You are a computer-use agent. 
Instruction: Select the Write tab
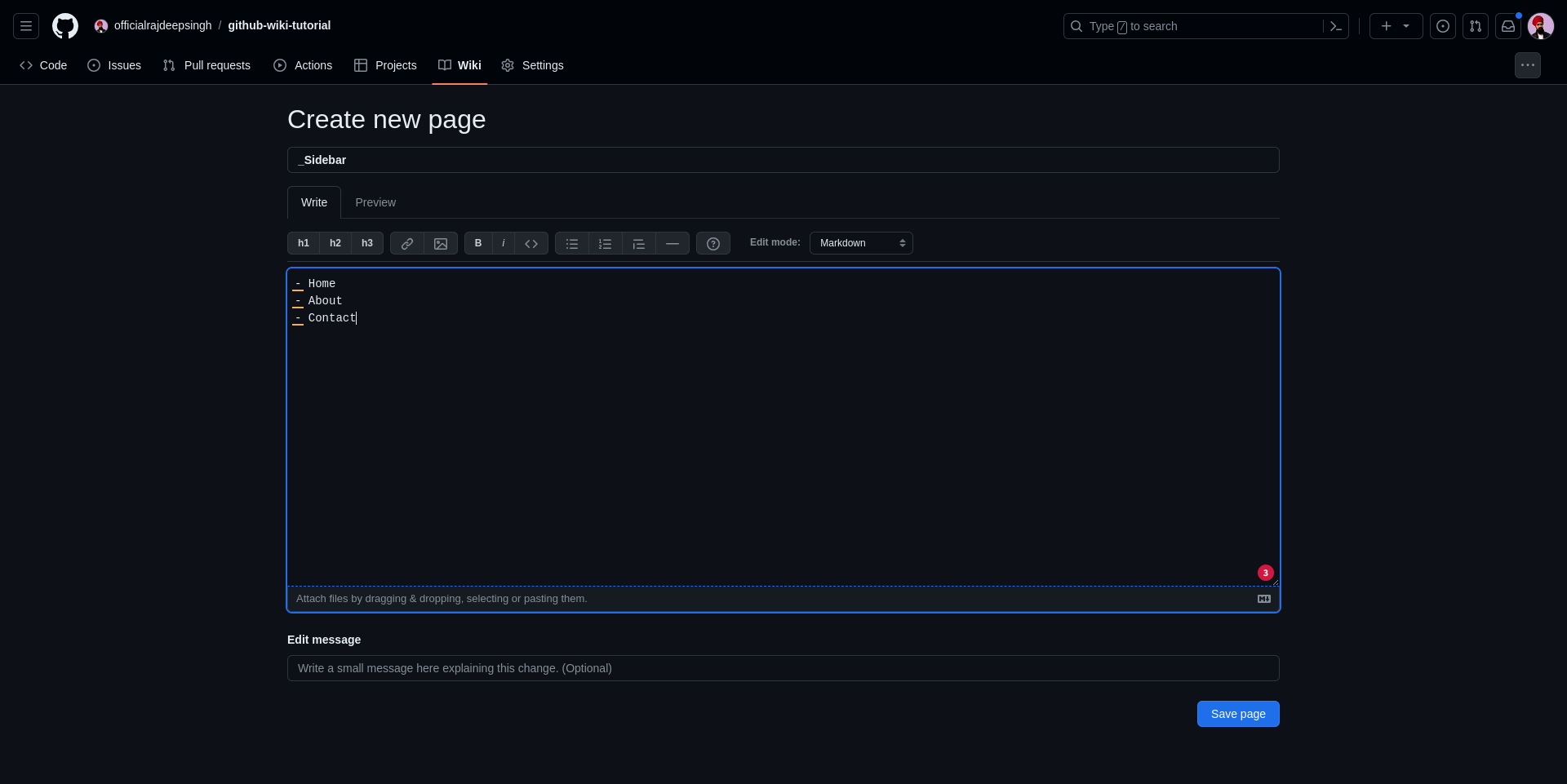click(x=314, y=202)
